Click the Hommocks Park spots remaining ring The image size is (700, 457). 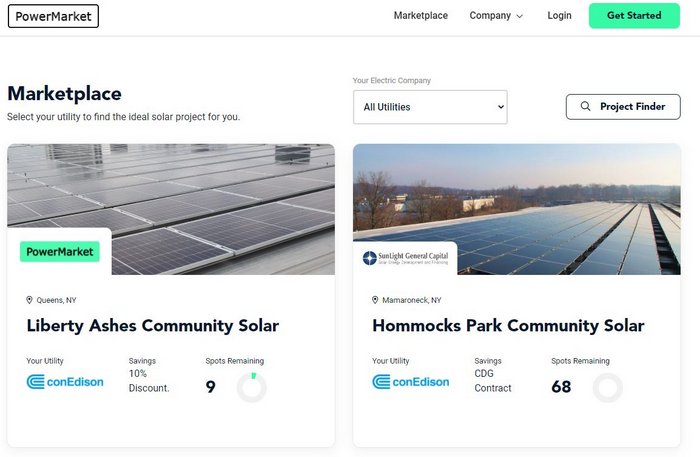point(607,387)
